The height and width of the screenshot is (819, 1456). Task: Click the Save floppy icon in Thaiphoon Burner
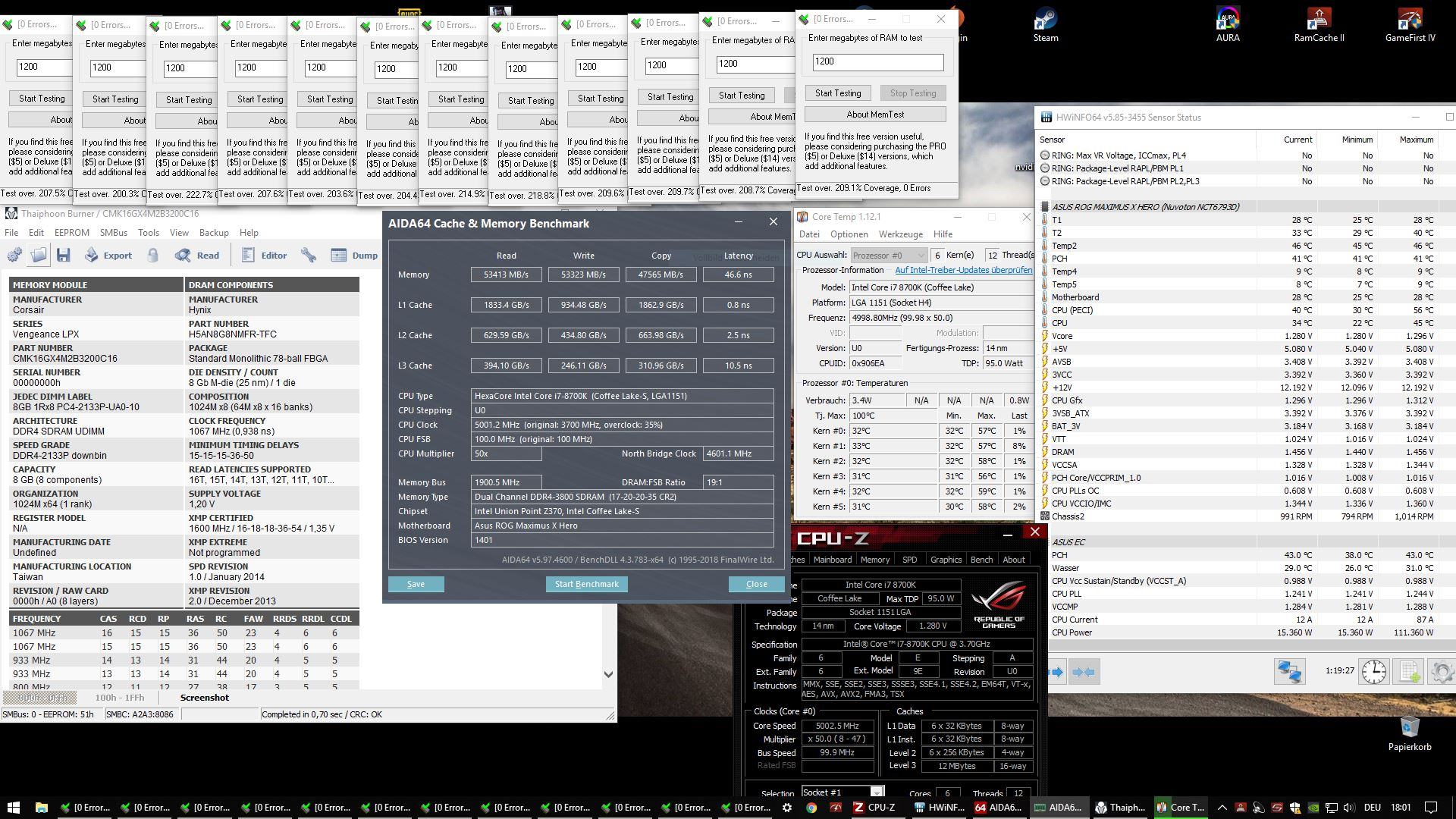pos(63,256)
